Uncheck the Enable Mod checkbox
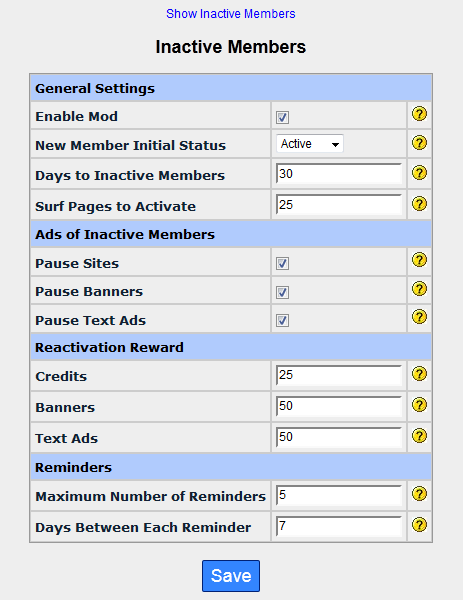This screenshot has width=463, height=600. (282, 117)
